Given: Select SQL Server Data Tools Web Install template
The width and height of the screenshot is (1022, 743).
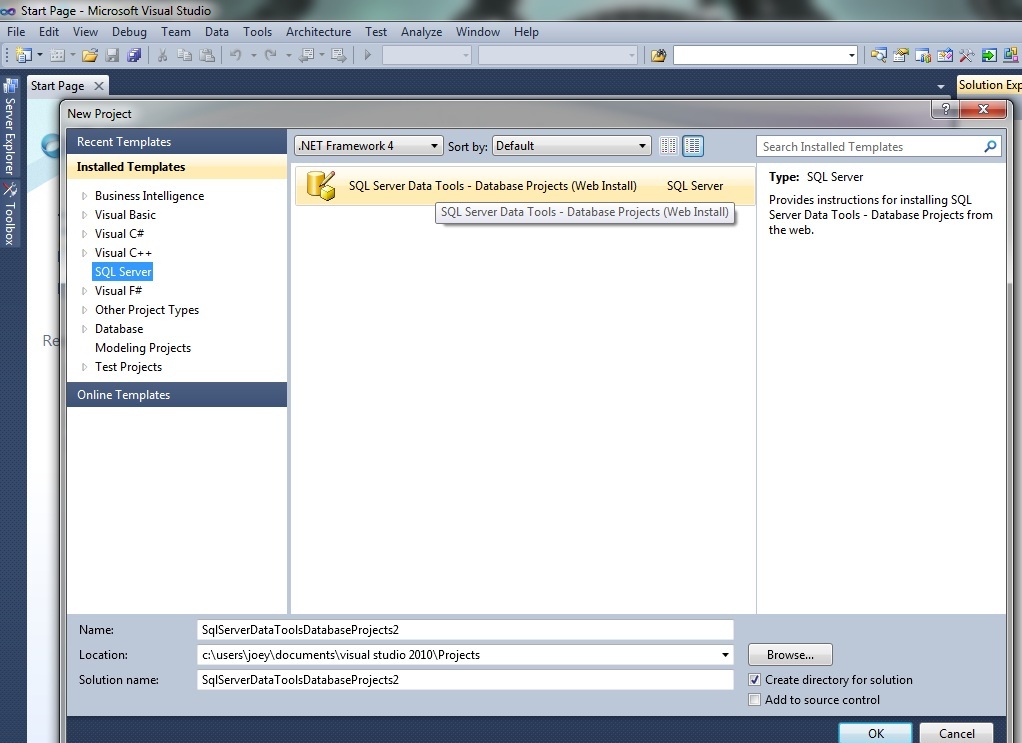Looking at the screenshot, I should pyautogui.click(x=525, y=186).
